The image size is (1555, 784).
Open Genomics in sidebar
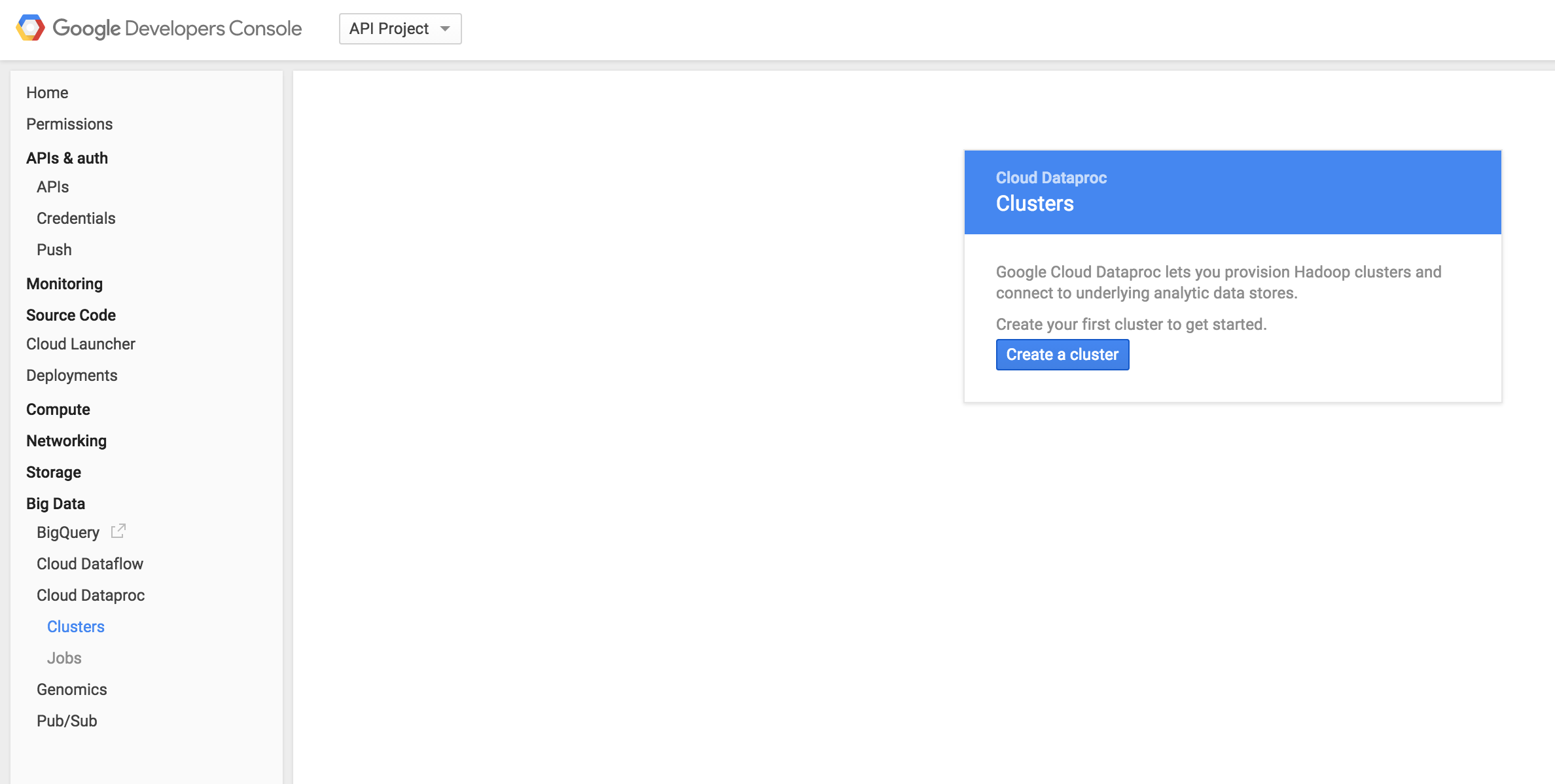pyautogui.click(x=72, y=690)
